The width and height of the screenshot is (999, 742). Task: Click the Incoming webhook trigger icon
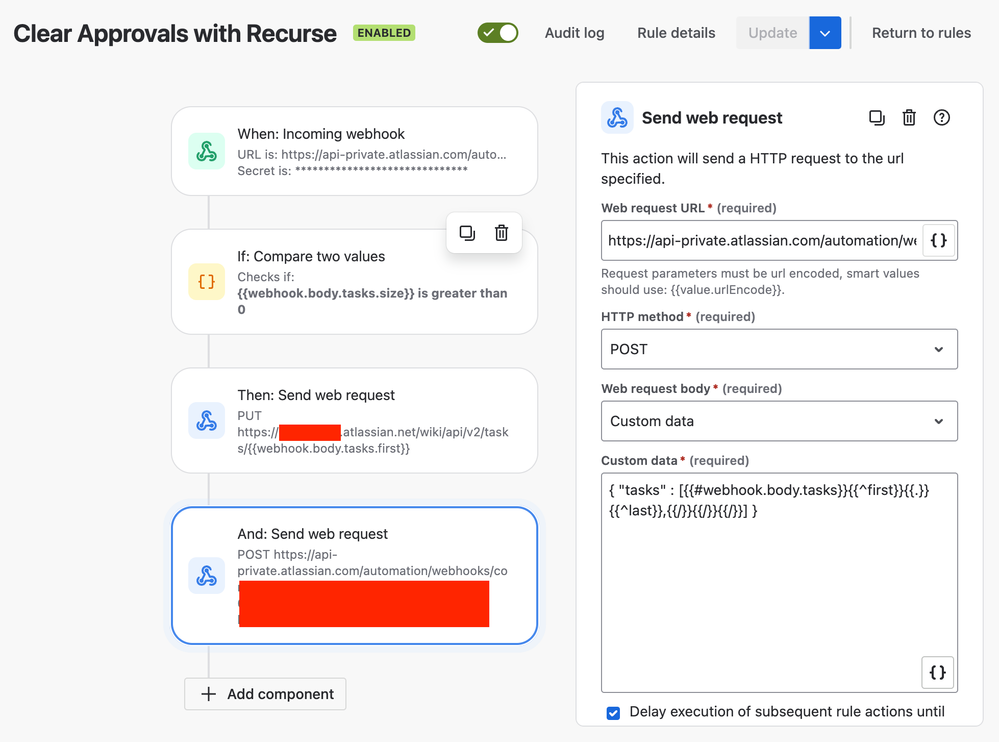[206, 151]
